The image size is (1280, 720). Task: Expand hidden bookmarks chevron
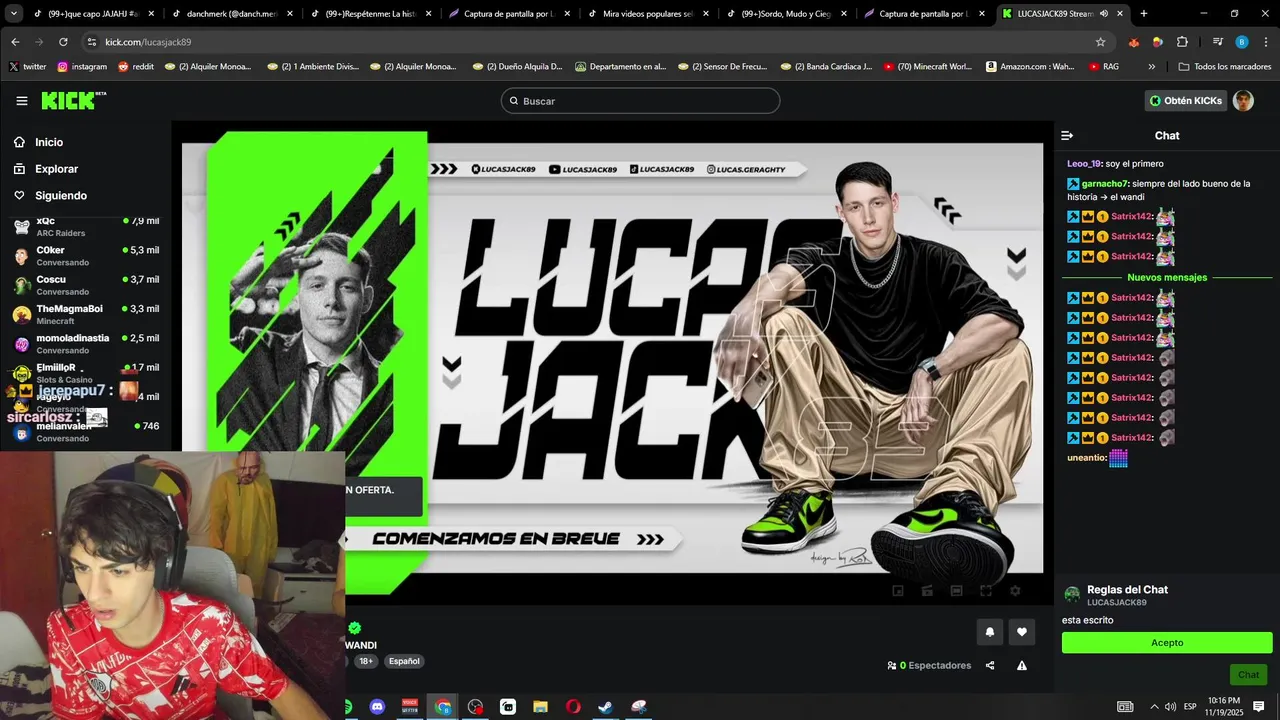click(1151, 66)
